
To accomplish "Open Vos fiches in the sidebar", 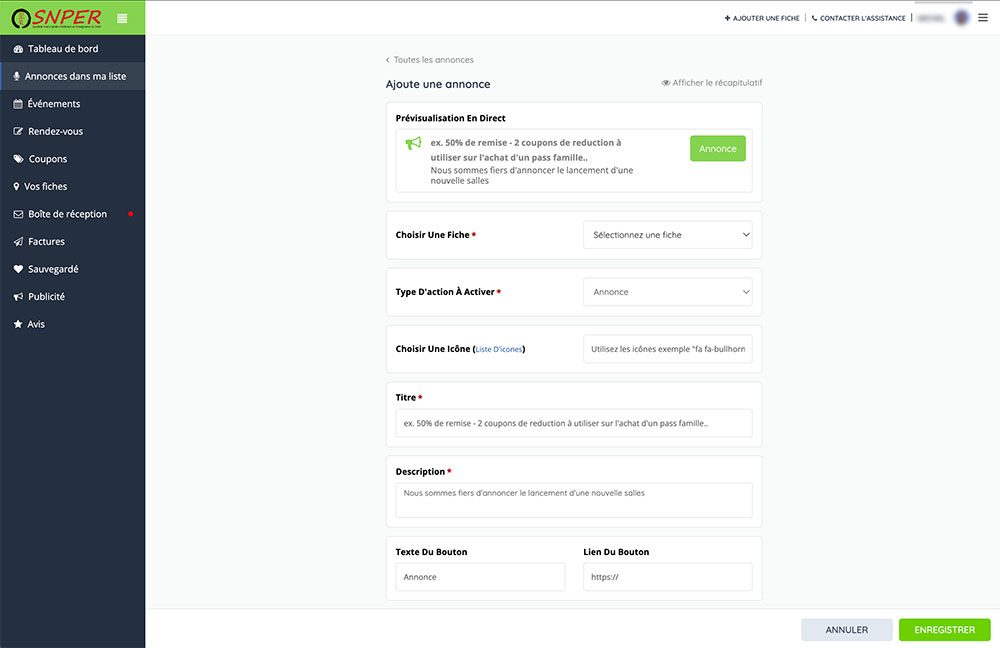I will (46, 187).
